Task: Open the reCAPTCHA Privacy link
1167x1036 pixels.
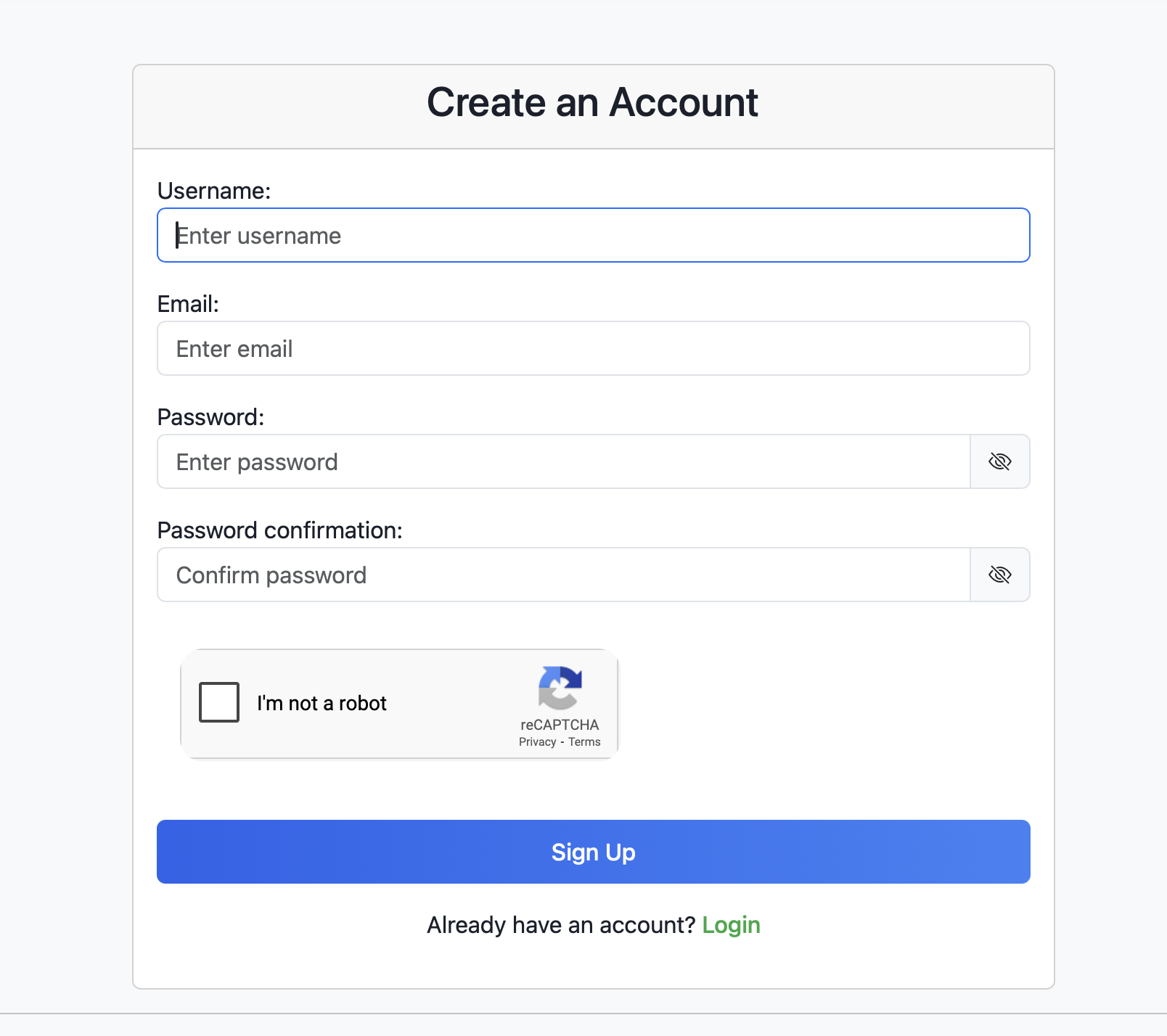Action: click(x=537, y=741)
